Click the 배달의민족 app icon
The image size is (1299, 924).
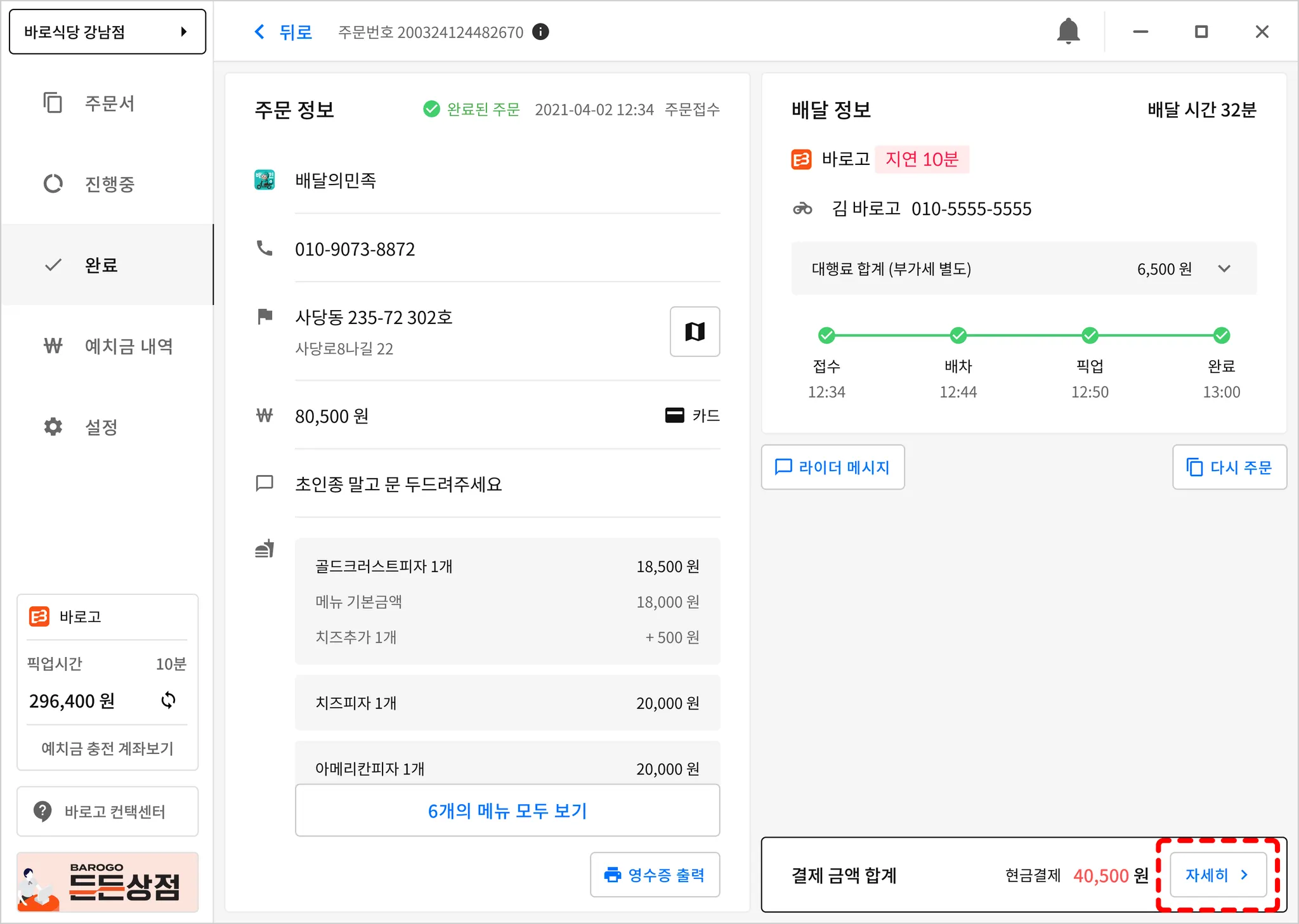(264, 180)
